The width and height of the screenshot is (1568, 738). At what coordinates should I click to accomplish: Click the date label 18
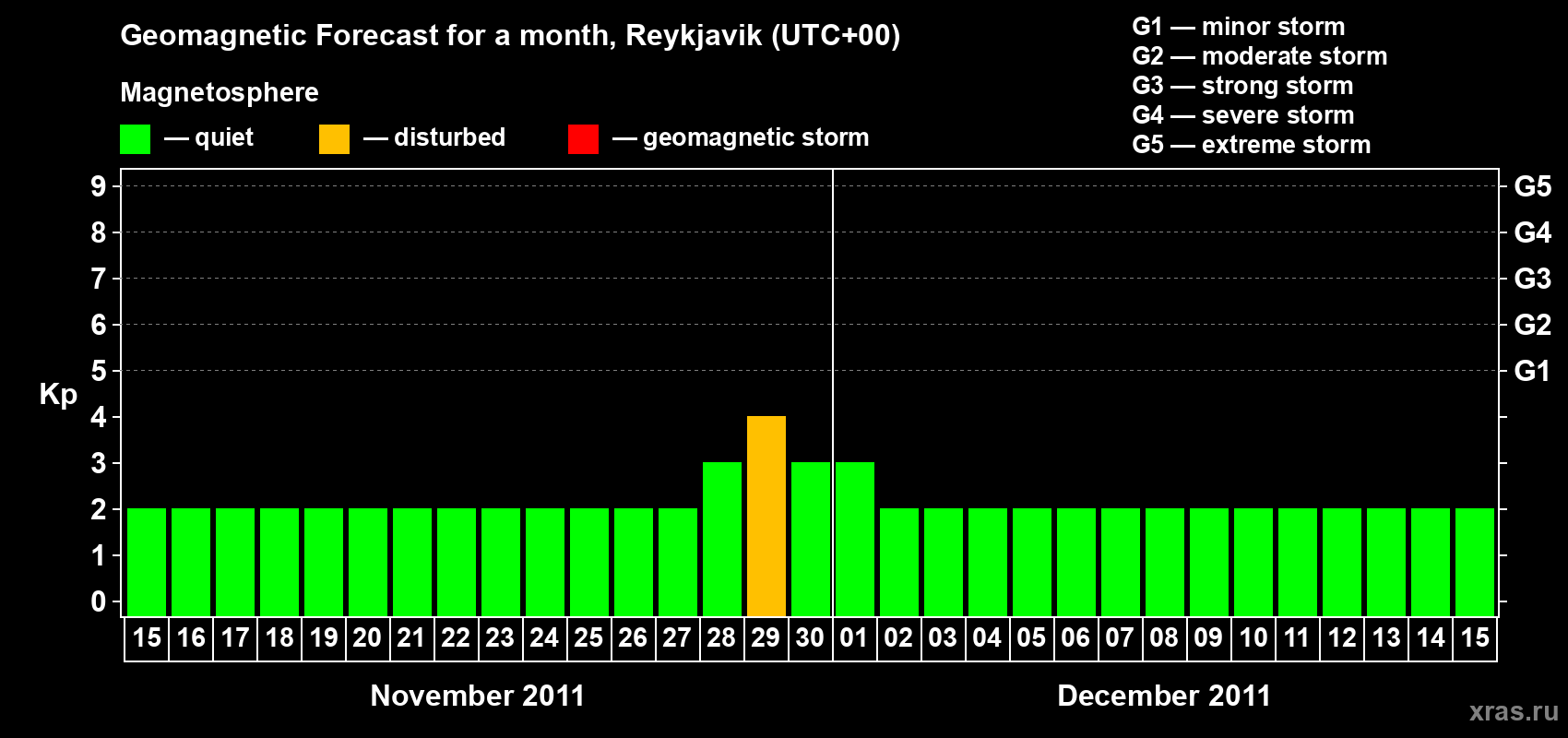tap(279, 637)
